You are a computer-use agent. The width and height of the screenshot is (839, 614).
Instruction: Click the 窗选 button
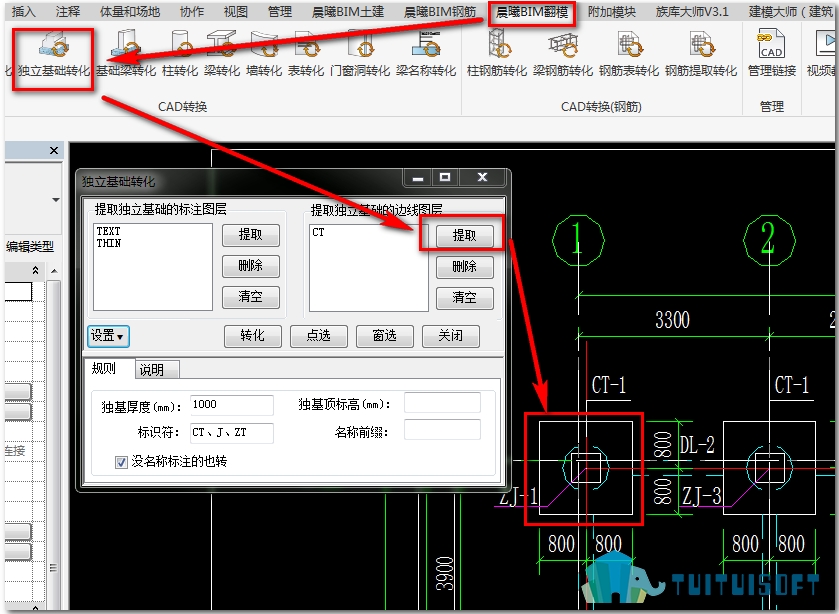[x=384, y=336]
